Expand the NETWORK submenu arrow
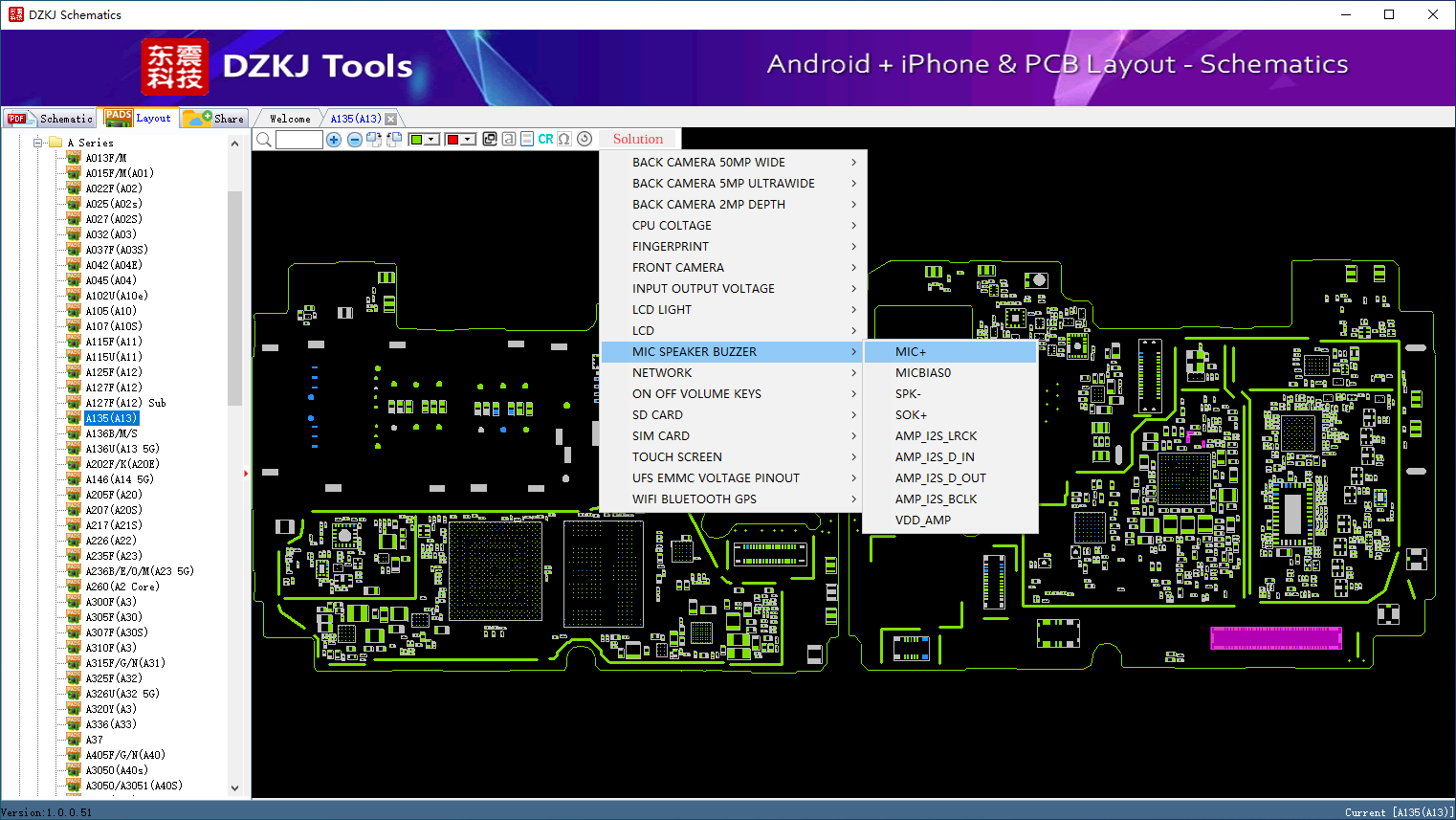 pos(854,373)
